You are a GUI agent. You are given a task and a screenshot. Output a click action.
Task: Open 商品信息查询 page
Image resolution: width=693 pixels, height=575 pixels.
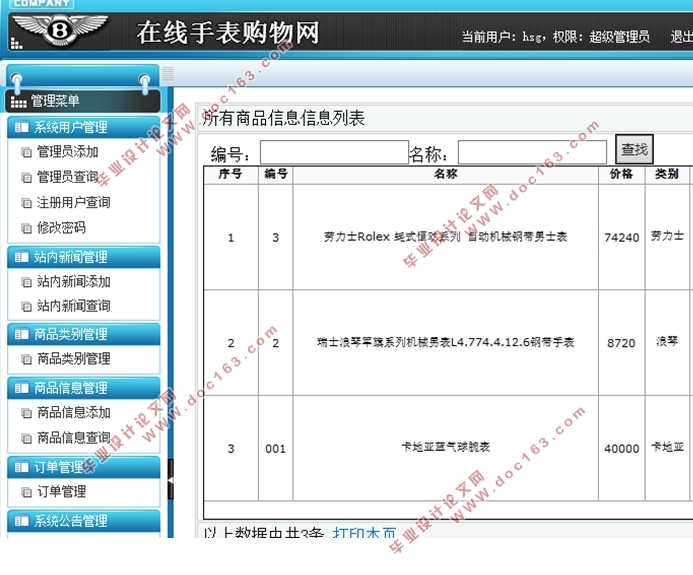point(73,438)
